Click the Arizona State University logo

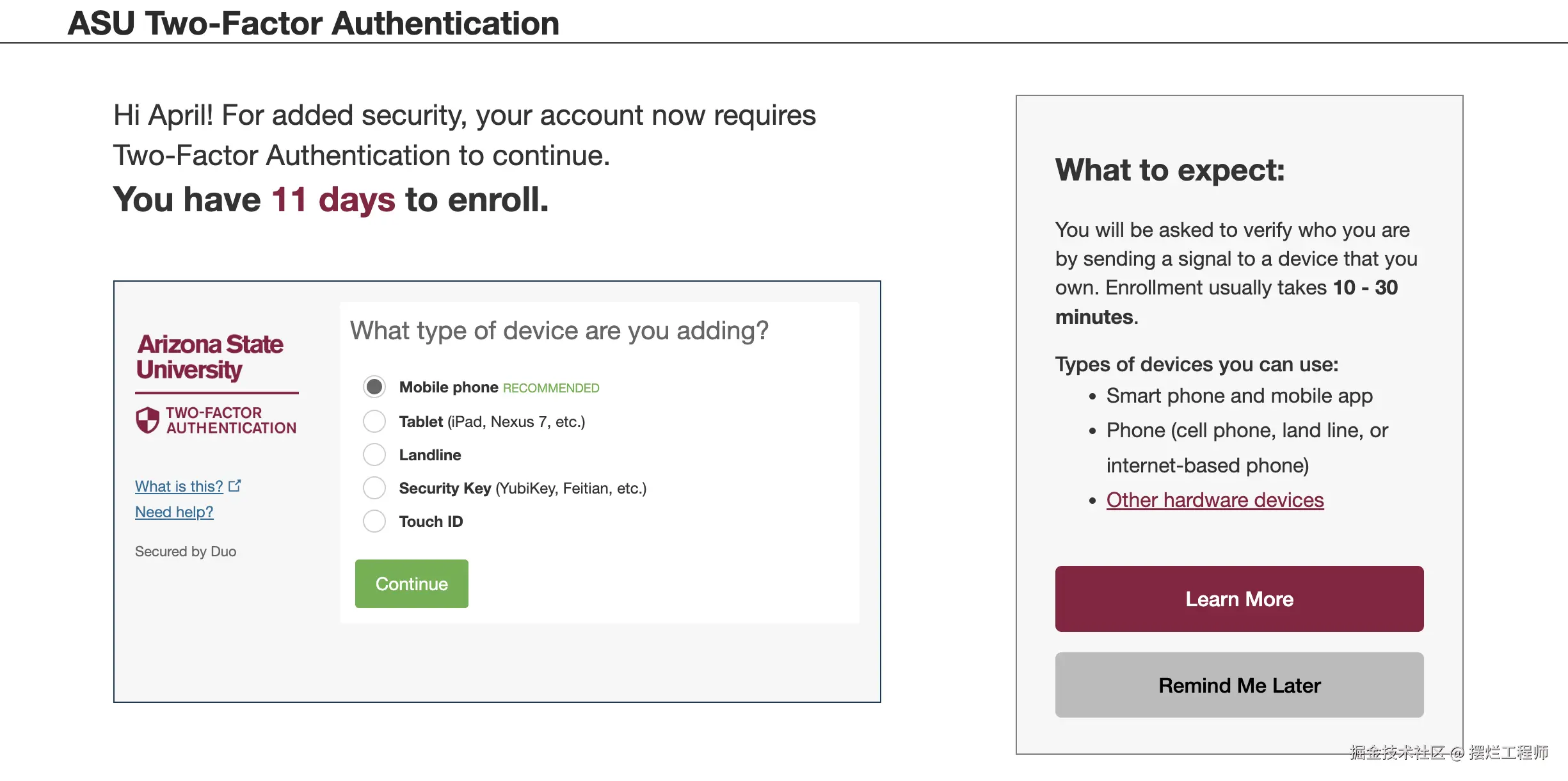coord(210,357)
